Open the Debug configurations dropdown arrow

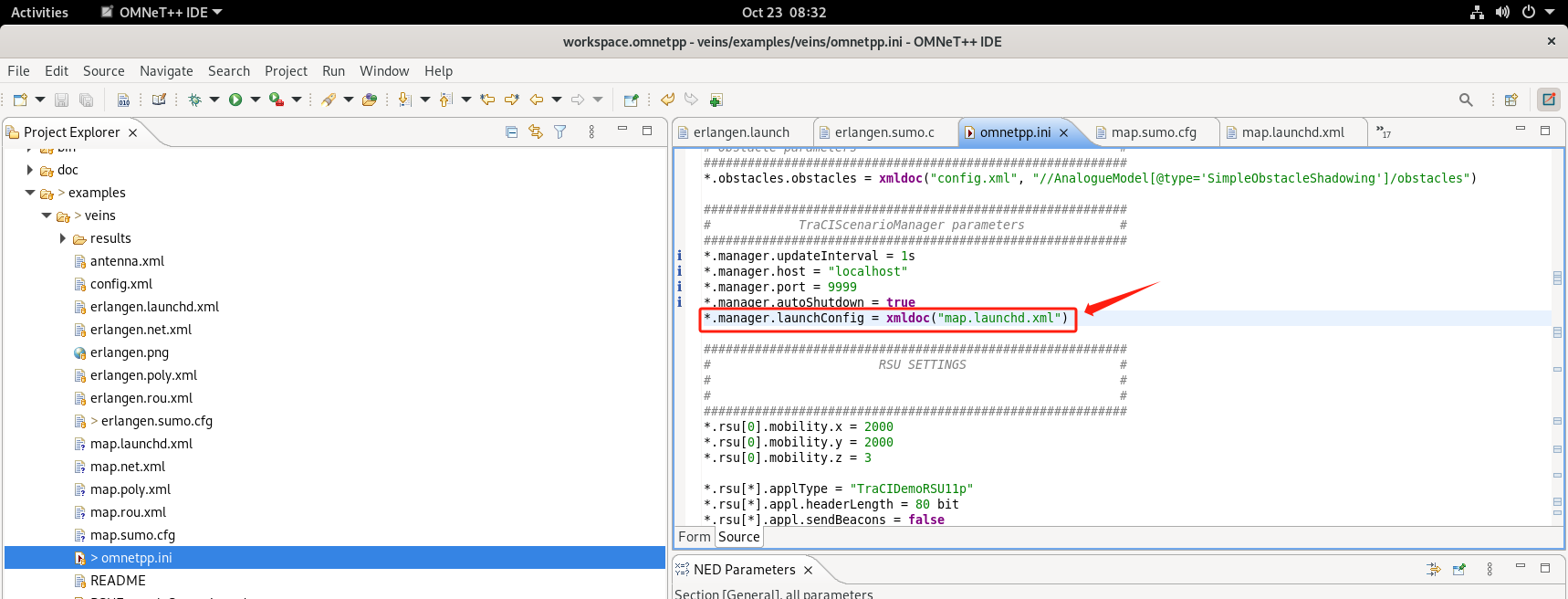pyautogui.click(x=214, y=100)
